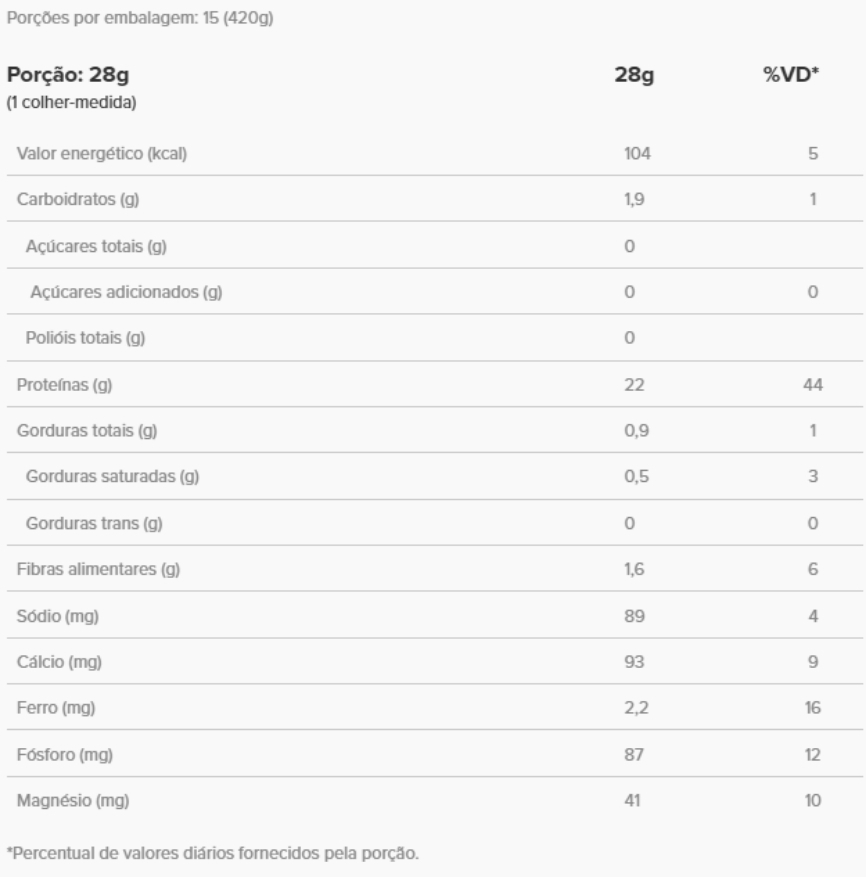Image resolution: width=866 pixels, height=877 pixels.
Task: Select the 'Gorduras totais (g)' label
Action: coord(88,431)
